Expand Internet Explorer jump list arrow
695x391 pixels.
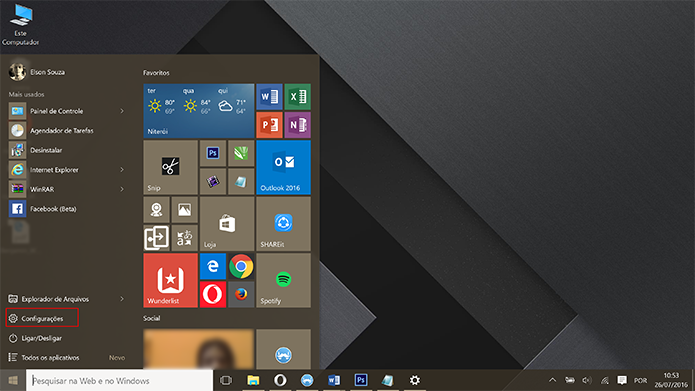click(122, 170)
